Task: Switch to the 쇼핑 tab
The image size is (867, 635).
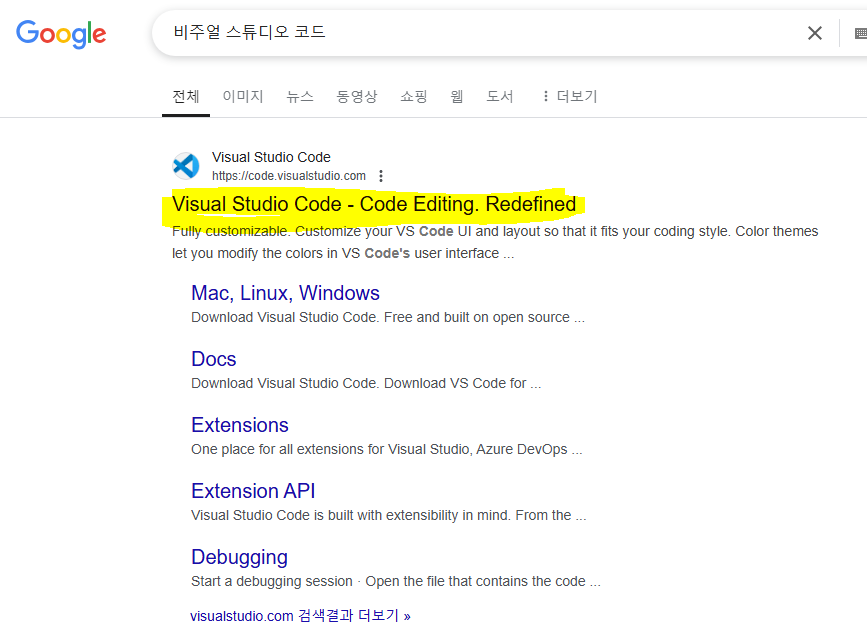Action: click(x=414, y=96)
